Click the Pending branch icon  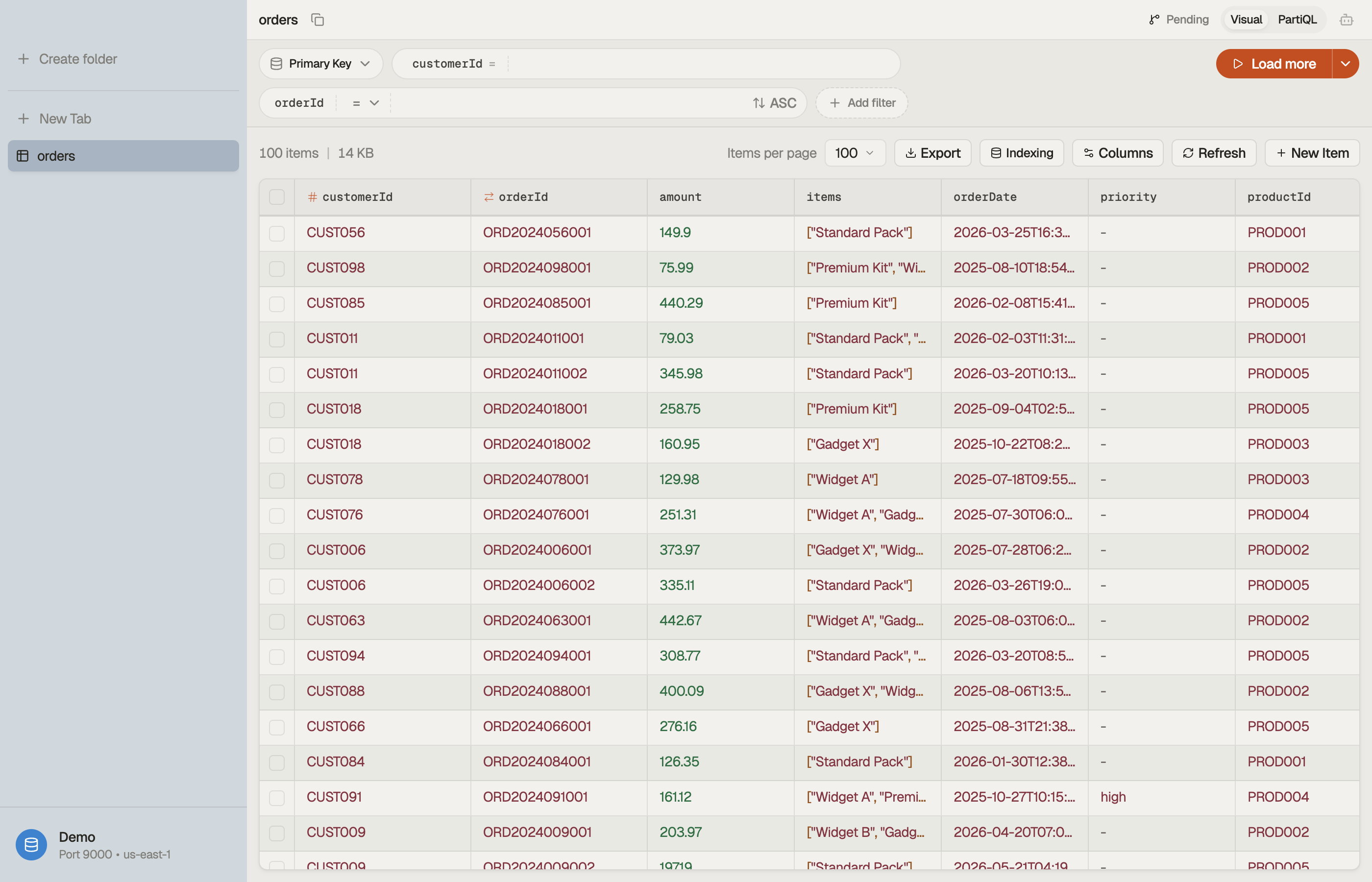pos(1154,20)
